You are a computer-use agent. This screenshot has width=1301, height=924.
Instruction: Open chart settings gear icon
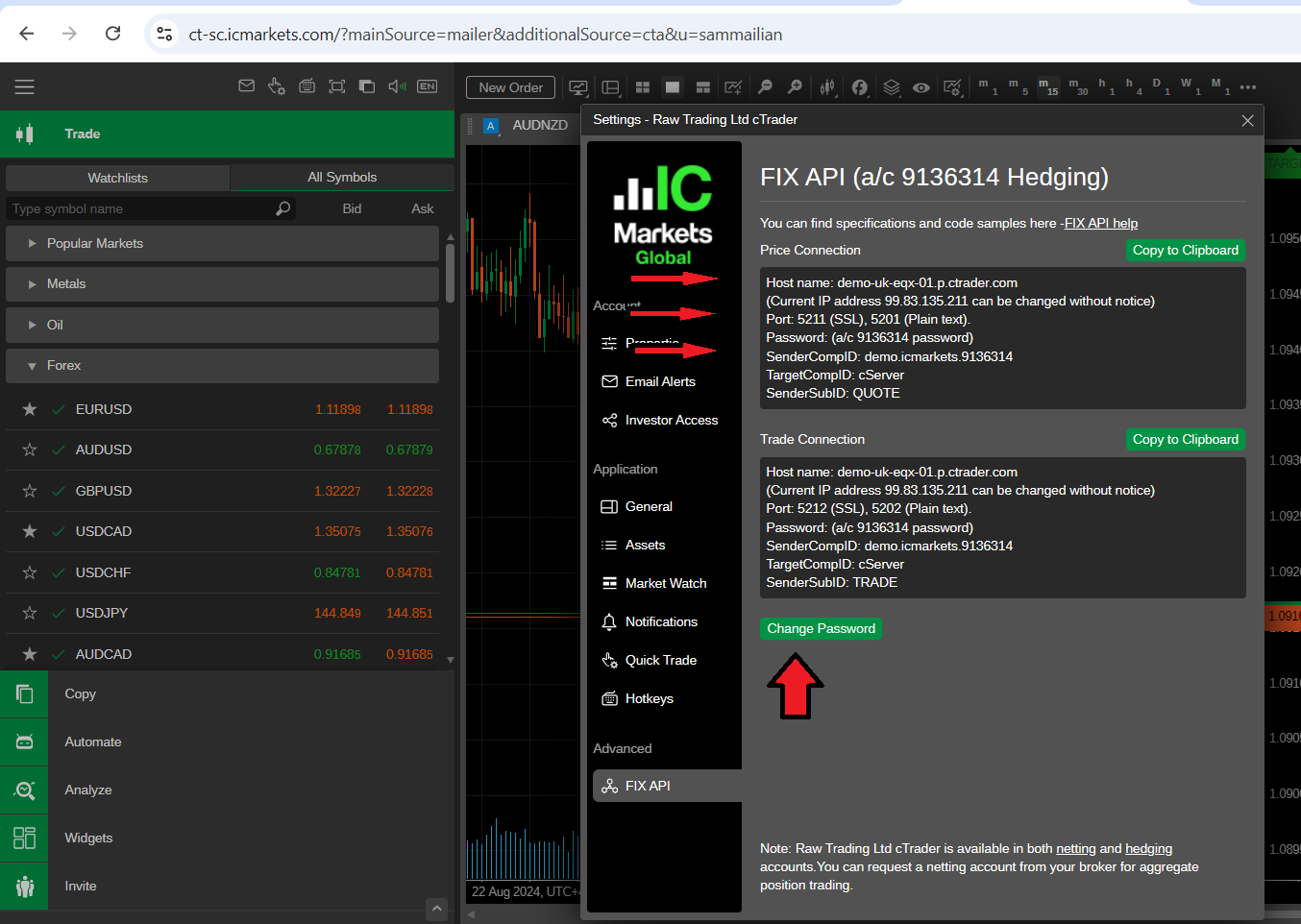tap(952, 87)
